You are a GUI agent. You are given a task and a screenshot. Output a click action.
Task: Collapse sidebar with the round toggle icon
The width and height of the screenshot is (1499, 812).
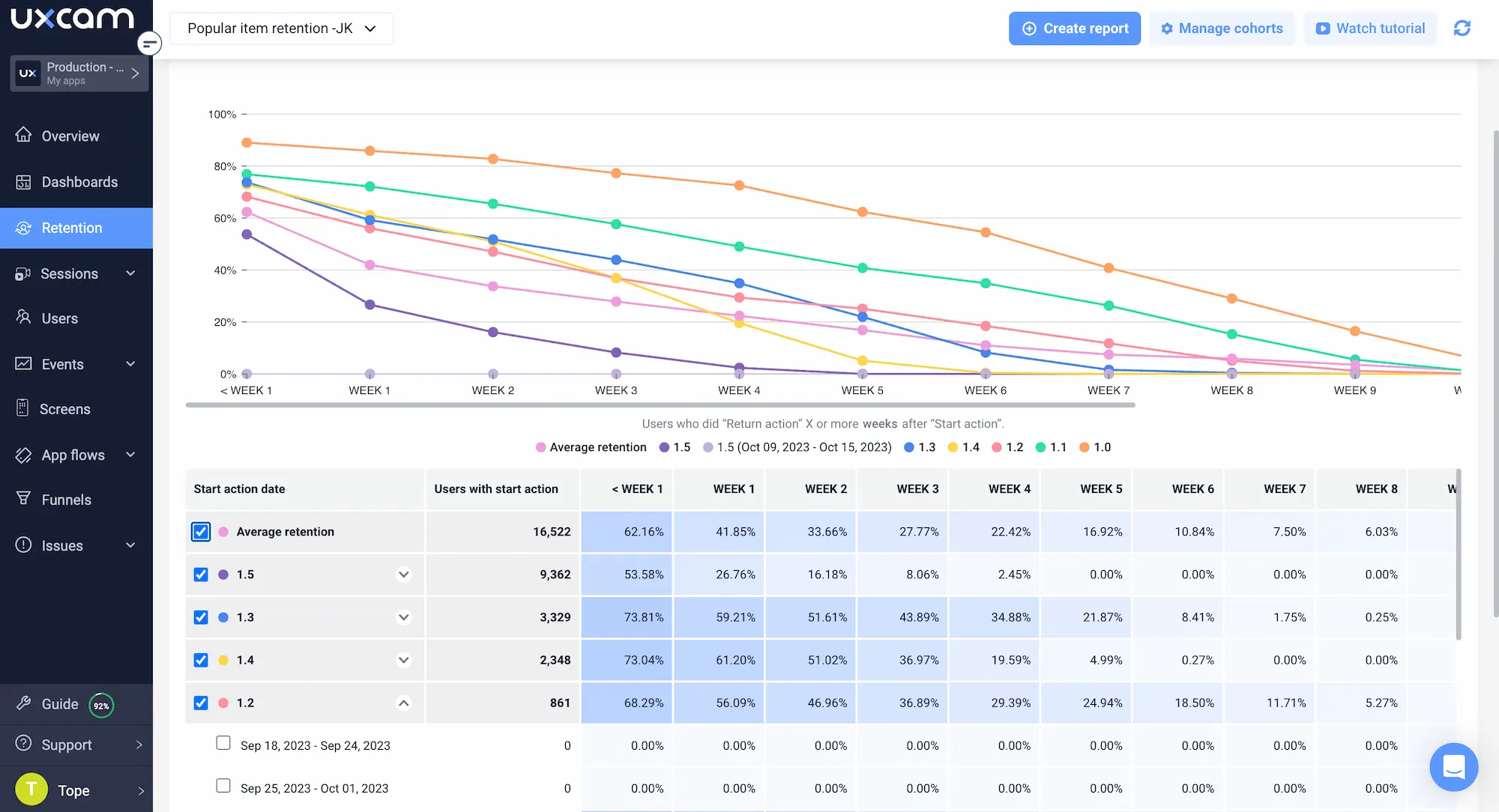150,43
